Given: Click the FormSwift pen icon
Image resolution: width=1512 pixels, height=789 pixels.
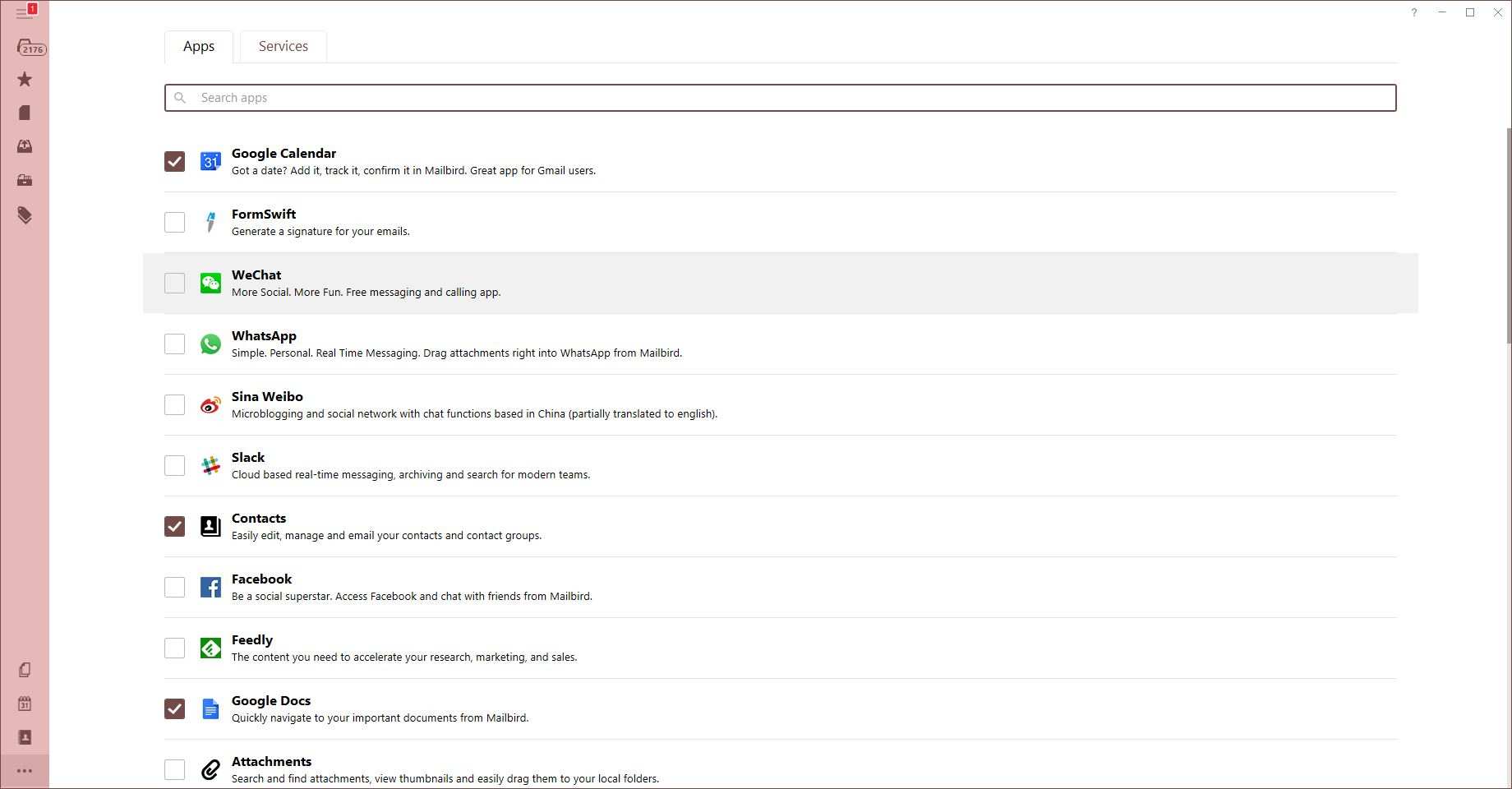Looking at the screenshot, I should 210,222.
